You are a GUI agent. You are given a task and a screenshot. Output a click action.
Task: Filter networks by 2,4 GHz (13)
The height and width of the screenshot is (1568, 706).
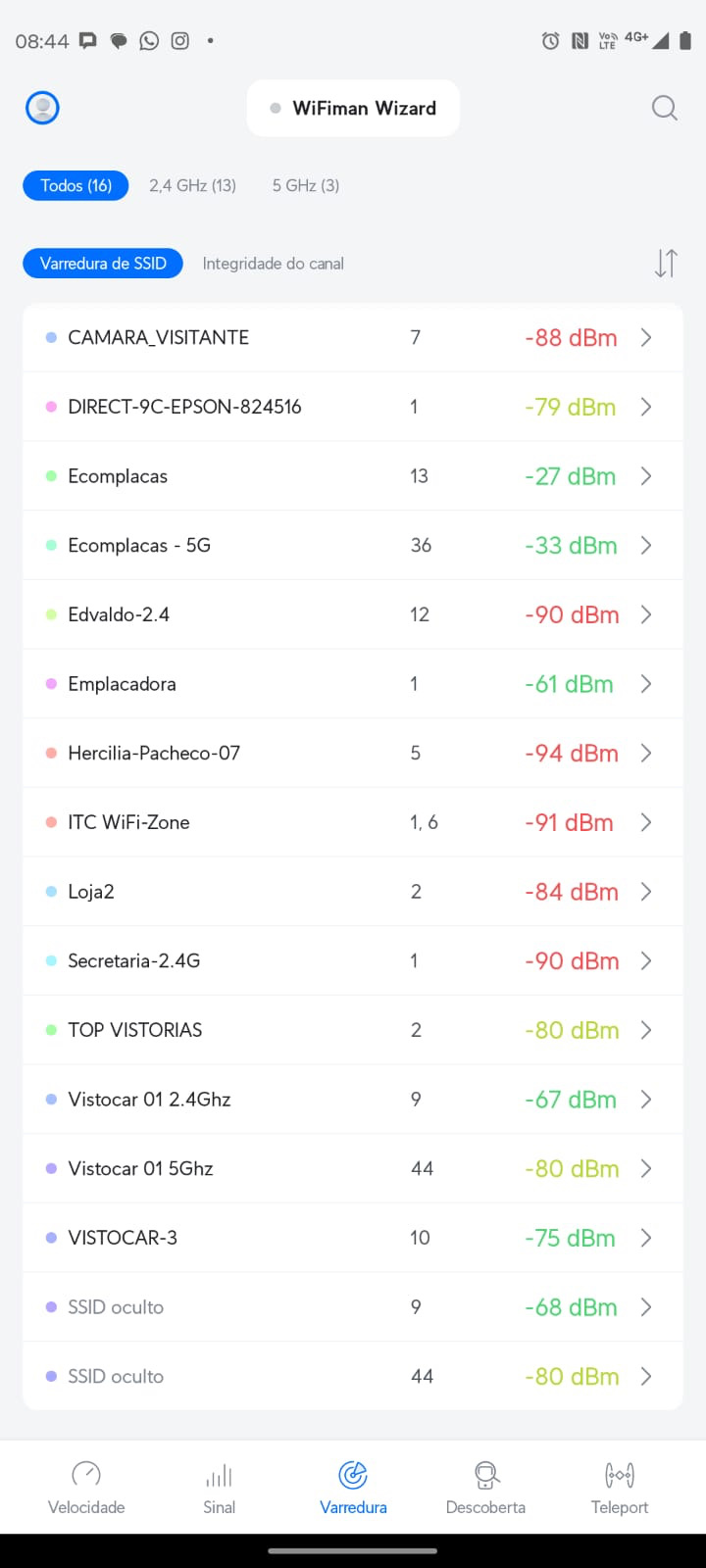(192, 185)
